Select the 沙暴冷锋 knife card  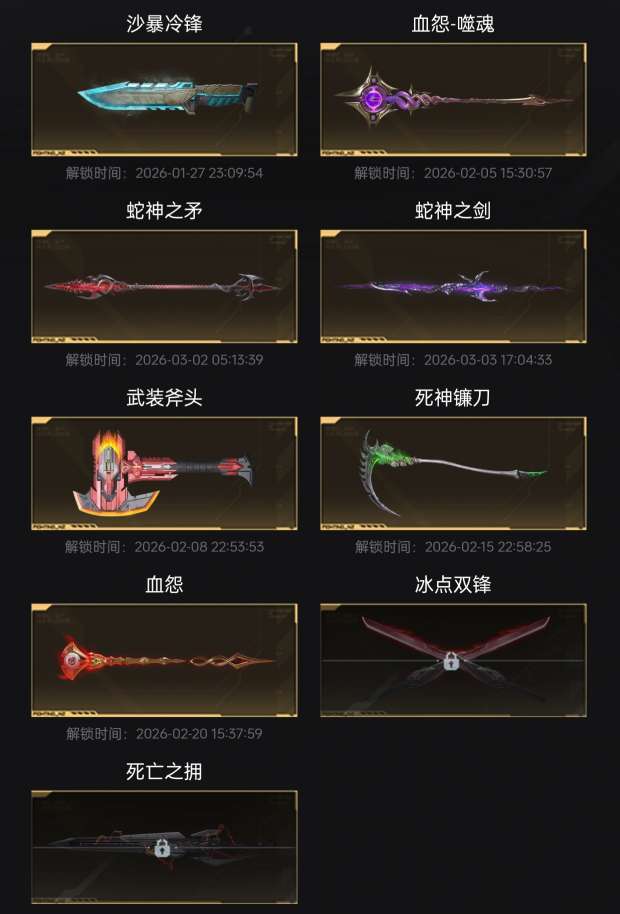tap(164, 100)
